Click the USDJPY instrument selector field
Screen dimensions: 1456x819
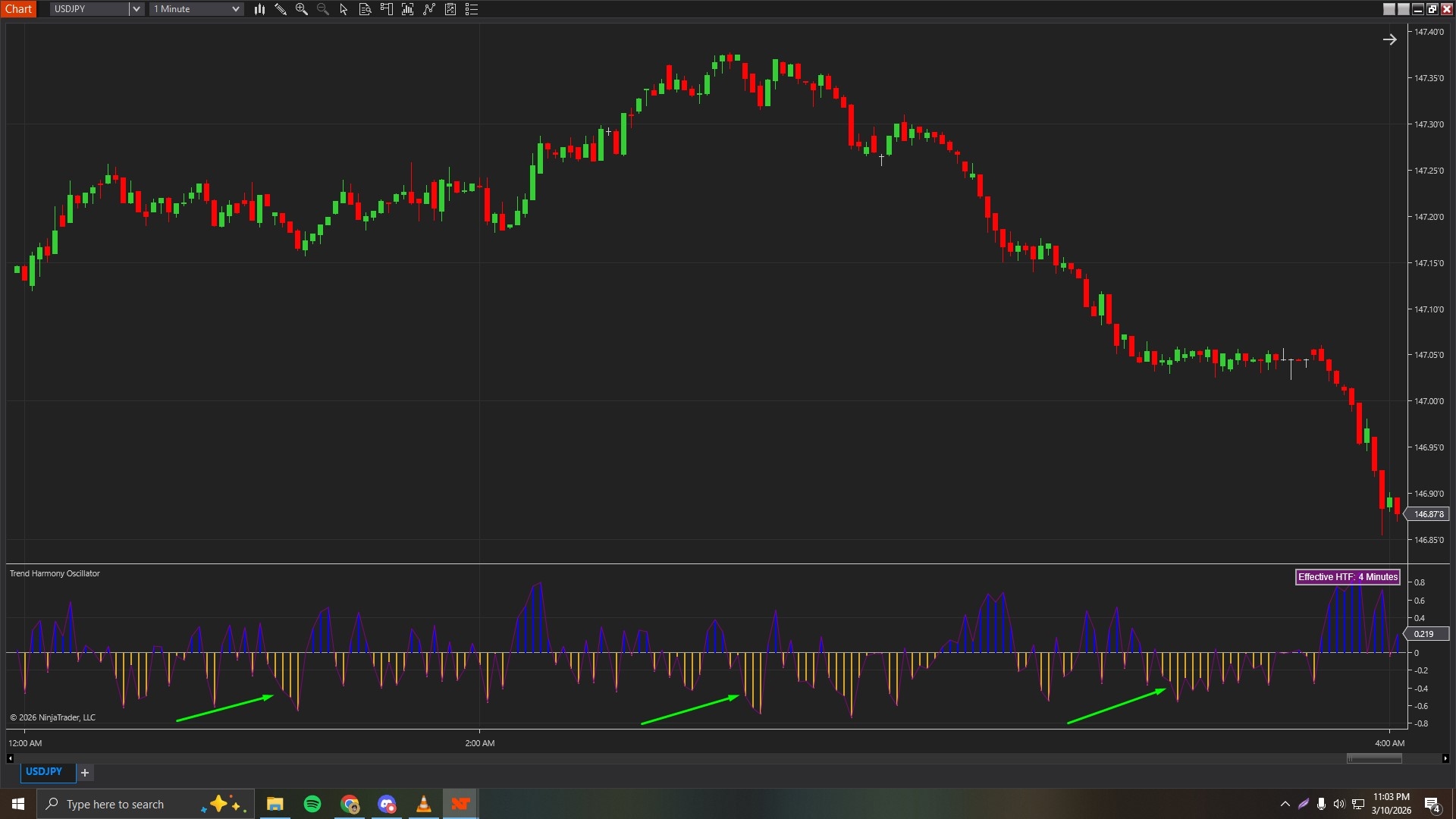point(89,9)
